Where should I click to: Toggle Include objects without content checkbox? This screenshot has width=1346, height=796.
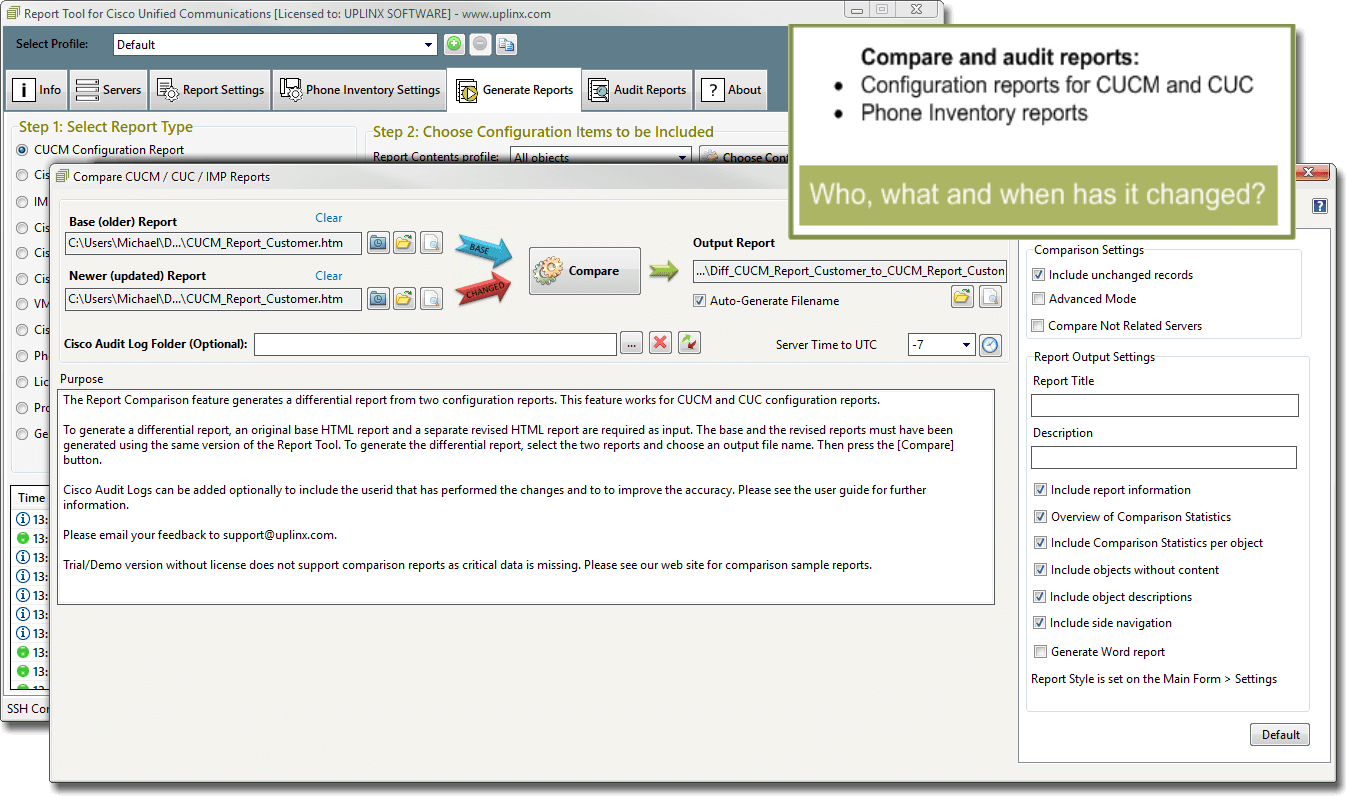pyautogui.click(x=1041, y=570)
